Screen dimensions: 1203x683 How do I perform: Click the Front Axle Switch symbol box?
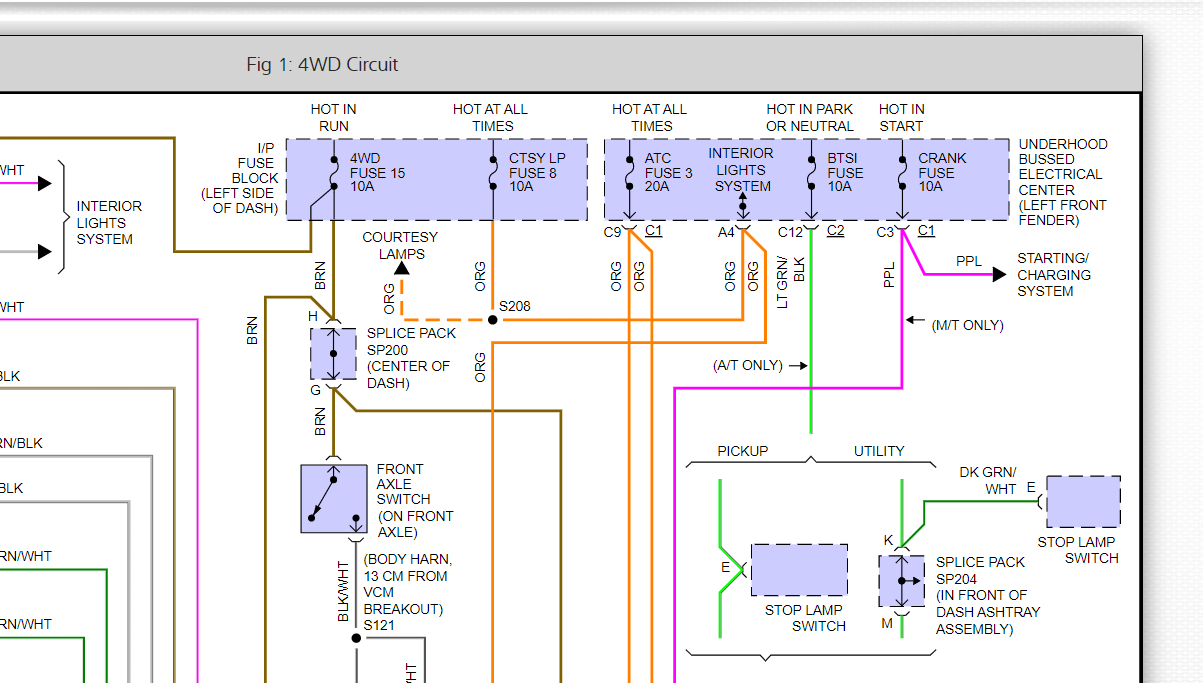click(x=334, y=498)
